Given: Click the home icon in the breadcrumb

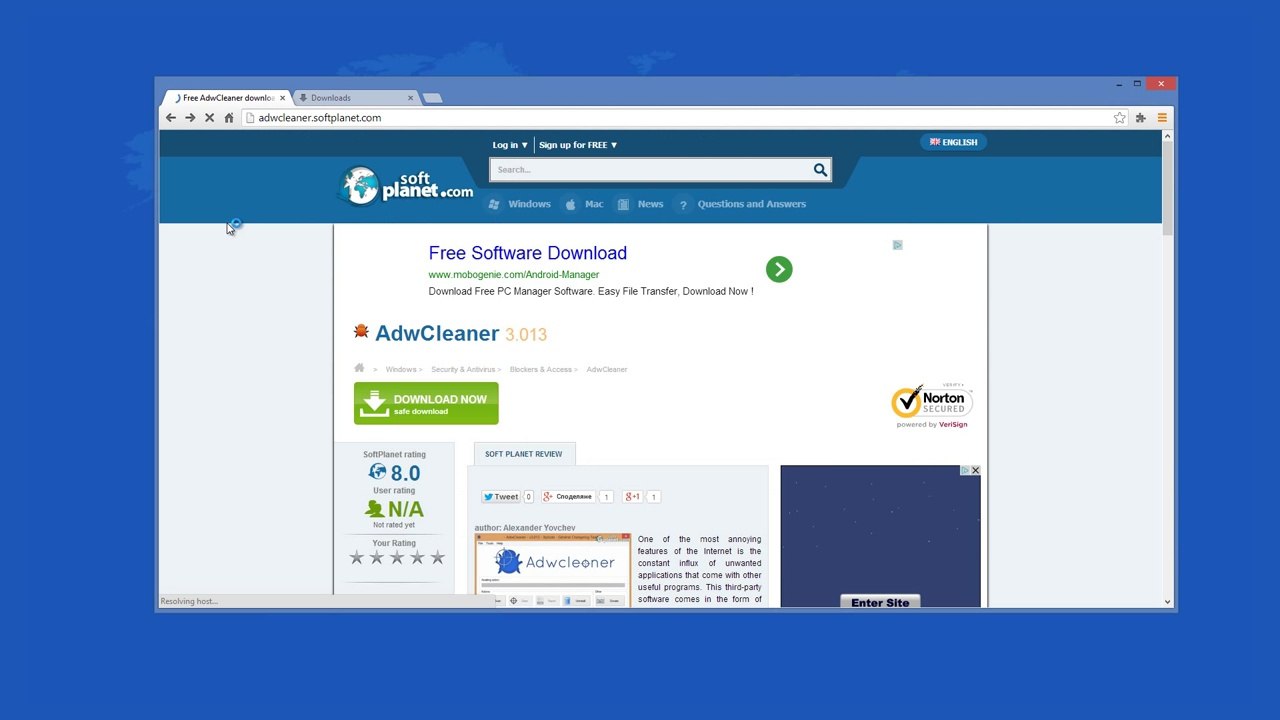Looking at the screenshot, I should (x=359, y=368).
